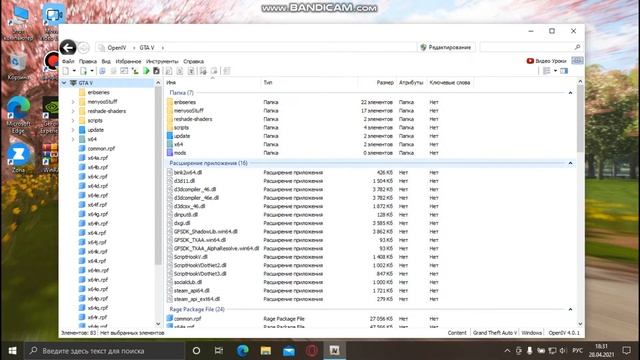
Task: Select d3d11.dll in file list
Action: [x=184, y=181]
